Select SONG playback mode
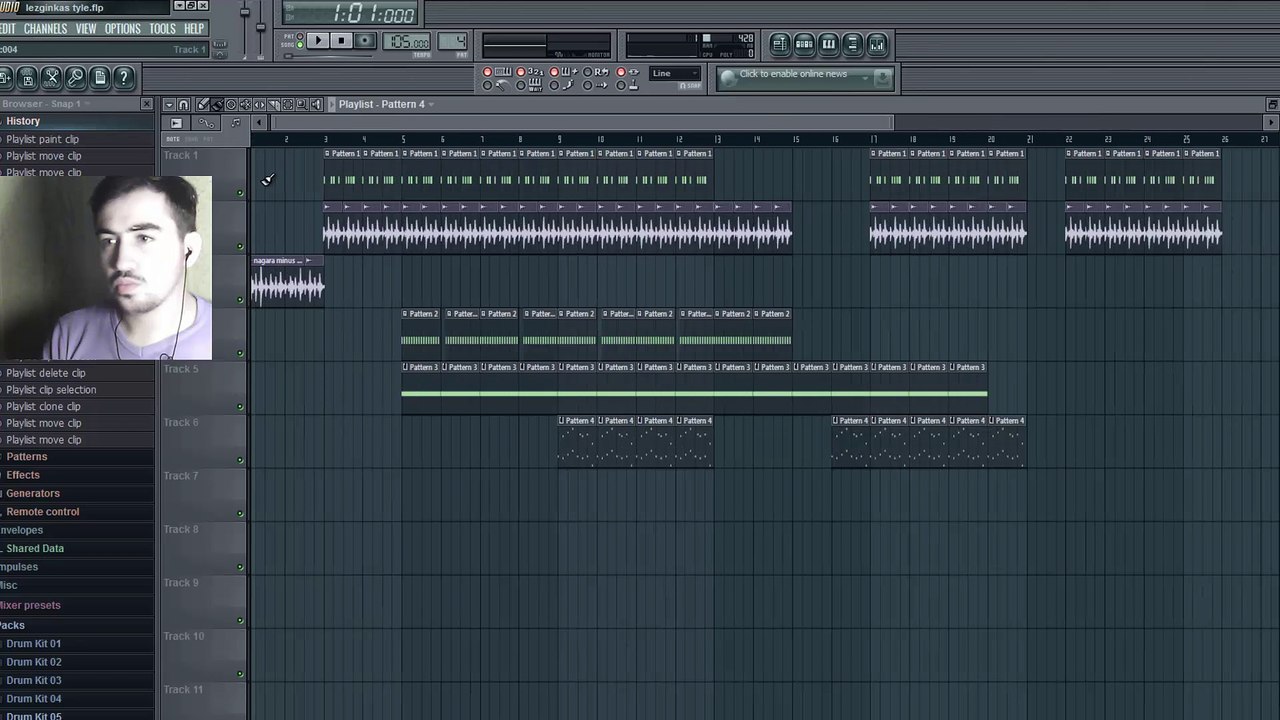Image resolution: width=1280 pixels, height=720 pixels. tap(300, 45)
